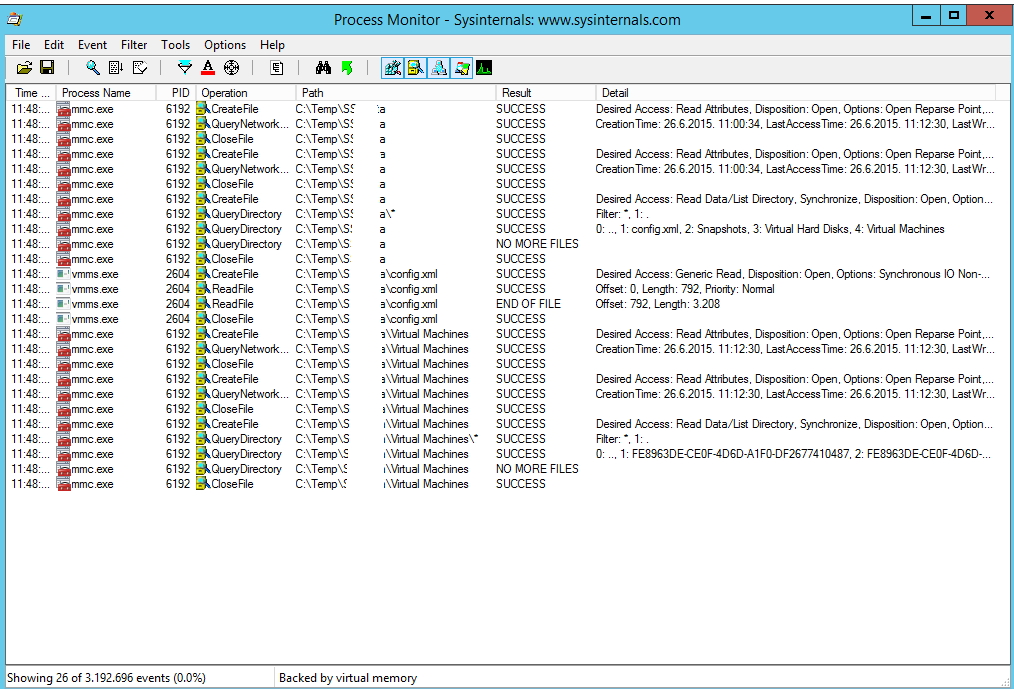Open the Tools menu
1014x689 pixels.
tap(175, 45)
